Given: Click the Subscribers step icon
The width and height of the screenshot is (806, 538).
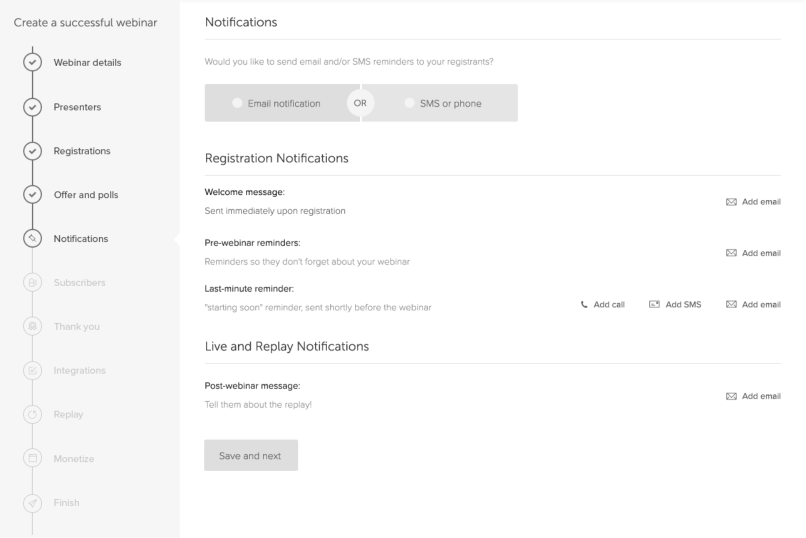Looking at the screenshot, I should [32, 282].
